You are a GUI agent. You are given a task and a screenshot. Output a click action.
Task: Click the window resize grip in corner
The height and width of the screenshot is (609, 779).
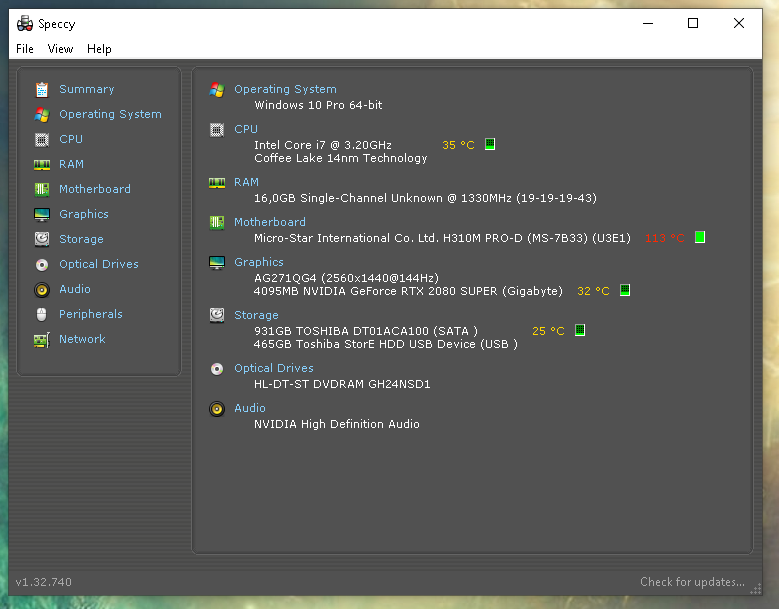(756, 589)
